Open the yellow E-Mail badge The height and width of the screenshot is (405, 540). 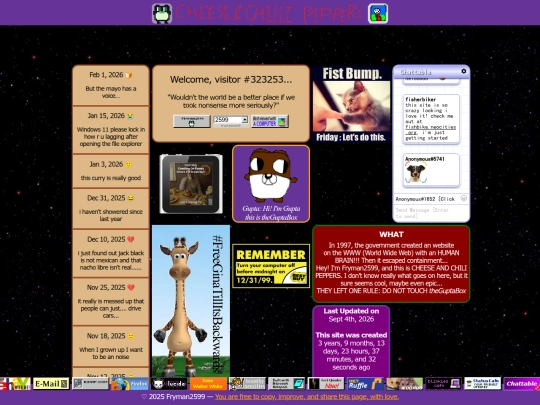51,384
